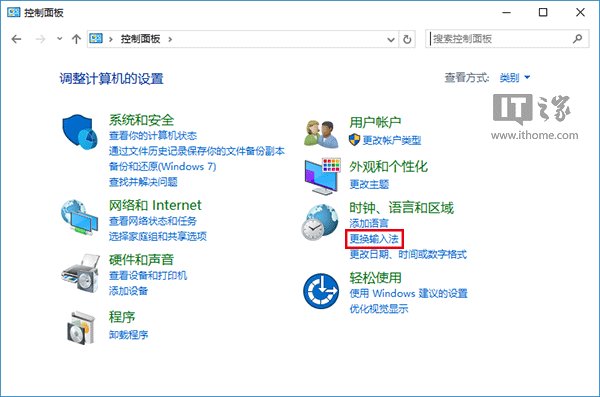
Task: Expand the chevron after 控制面板 in address bar
Action: pos(170,39)
